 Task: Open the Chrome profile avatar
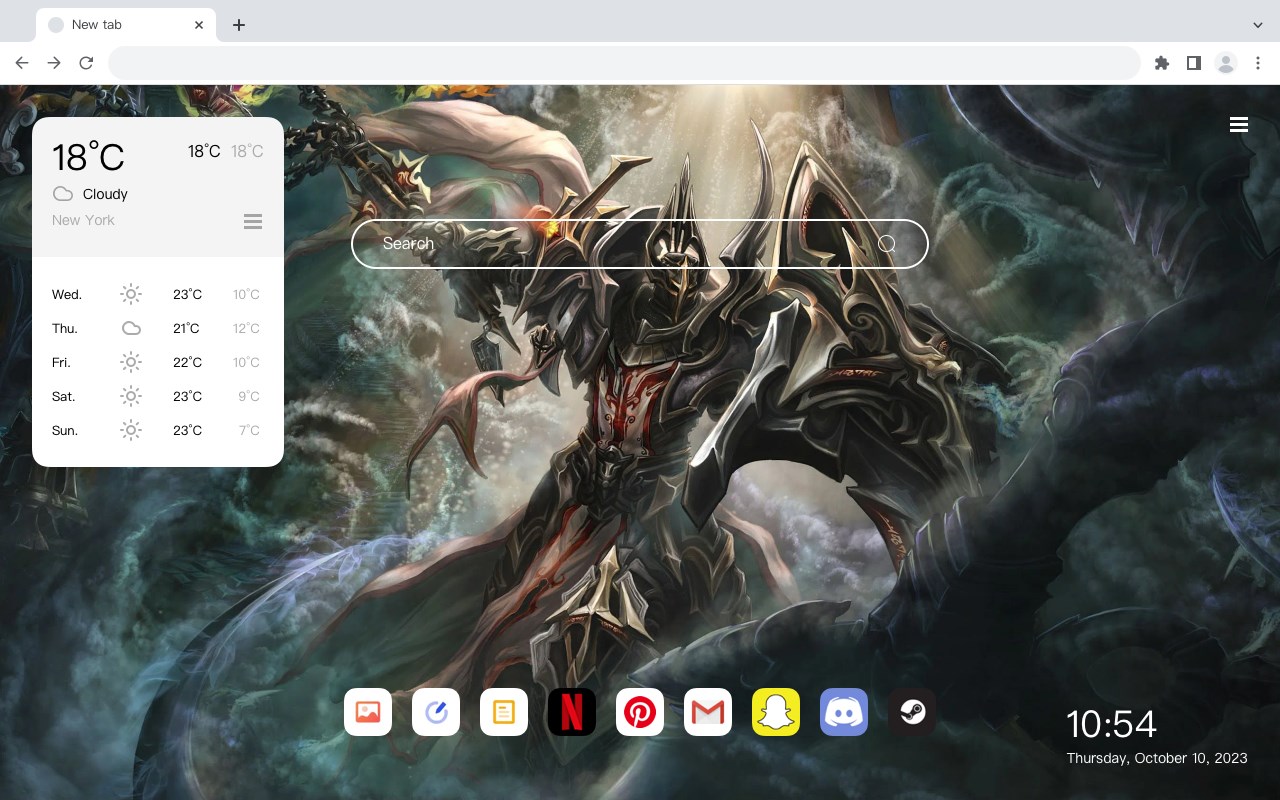click(x=1226, y=63)
